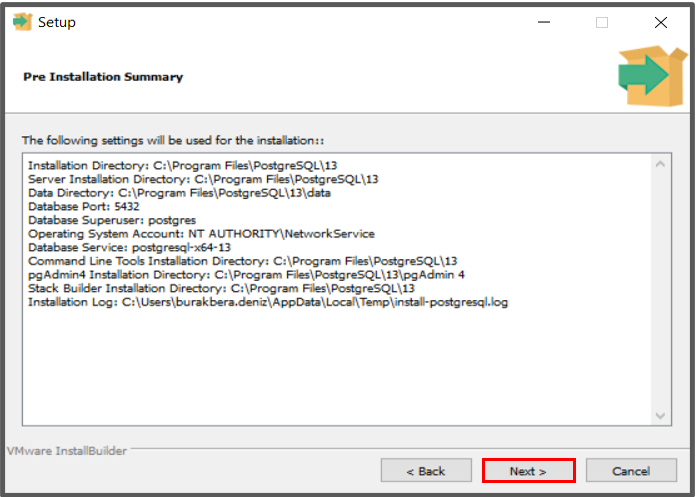696x497 pixels.
Task: Click the Setup title bar box icon
Action: [x=22, y=22]
